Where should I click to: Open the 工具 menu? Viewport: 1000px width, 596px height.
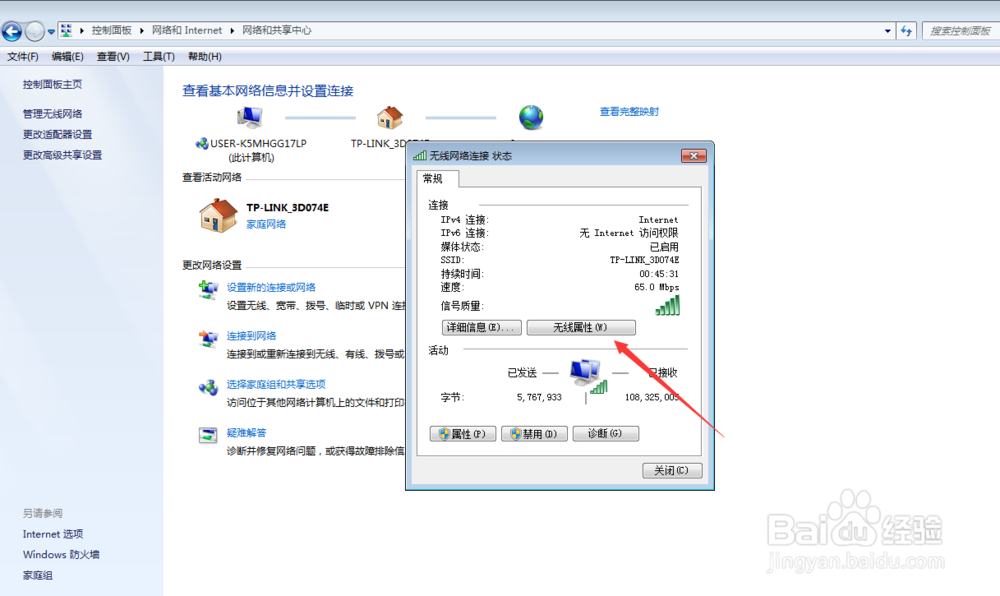pos(158,56)
